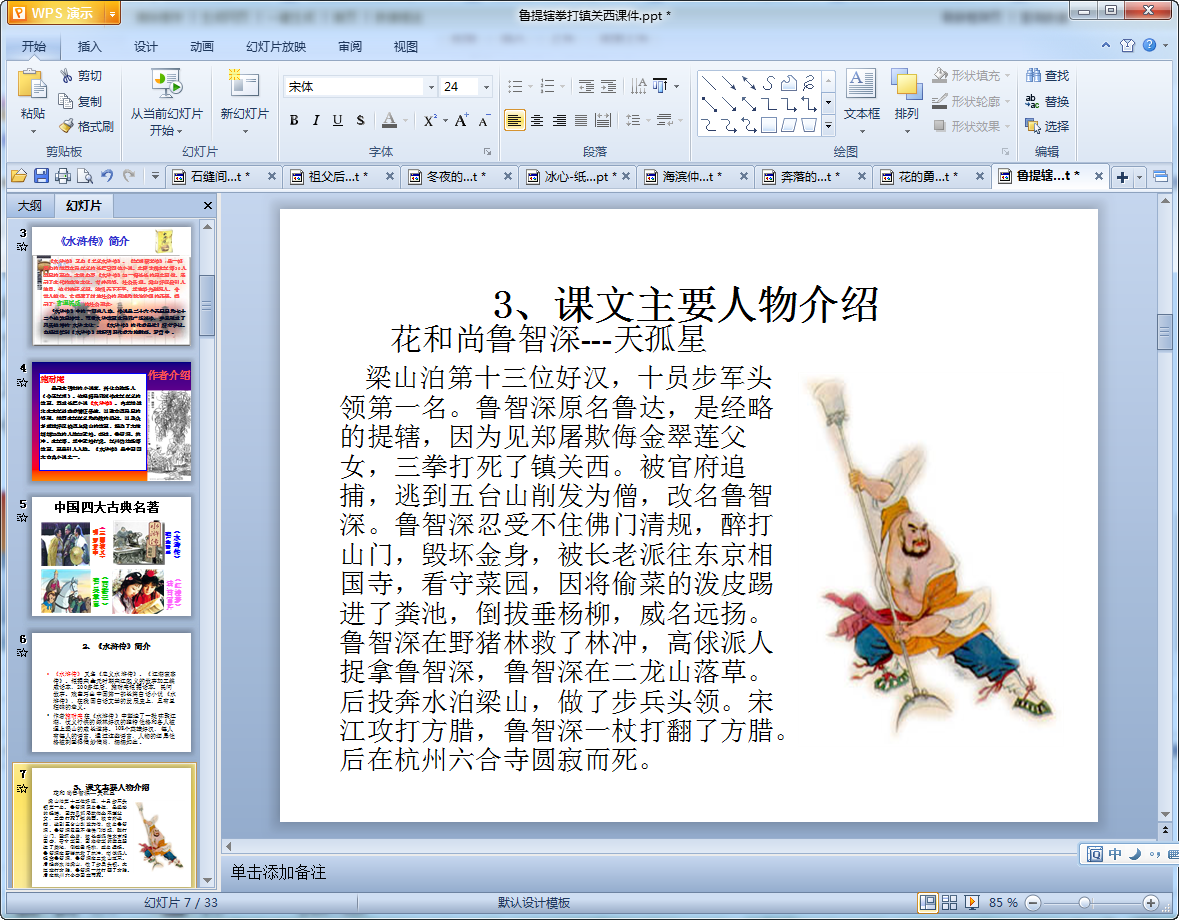This screenshot has width=1179, height=920.
Task: Click the zoom slider handle
Action: (1084, 903)
